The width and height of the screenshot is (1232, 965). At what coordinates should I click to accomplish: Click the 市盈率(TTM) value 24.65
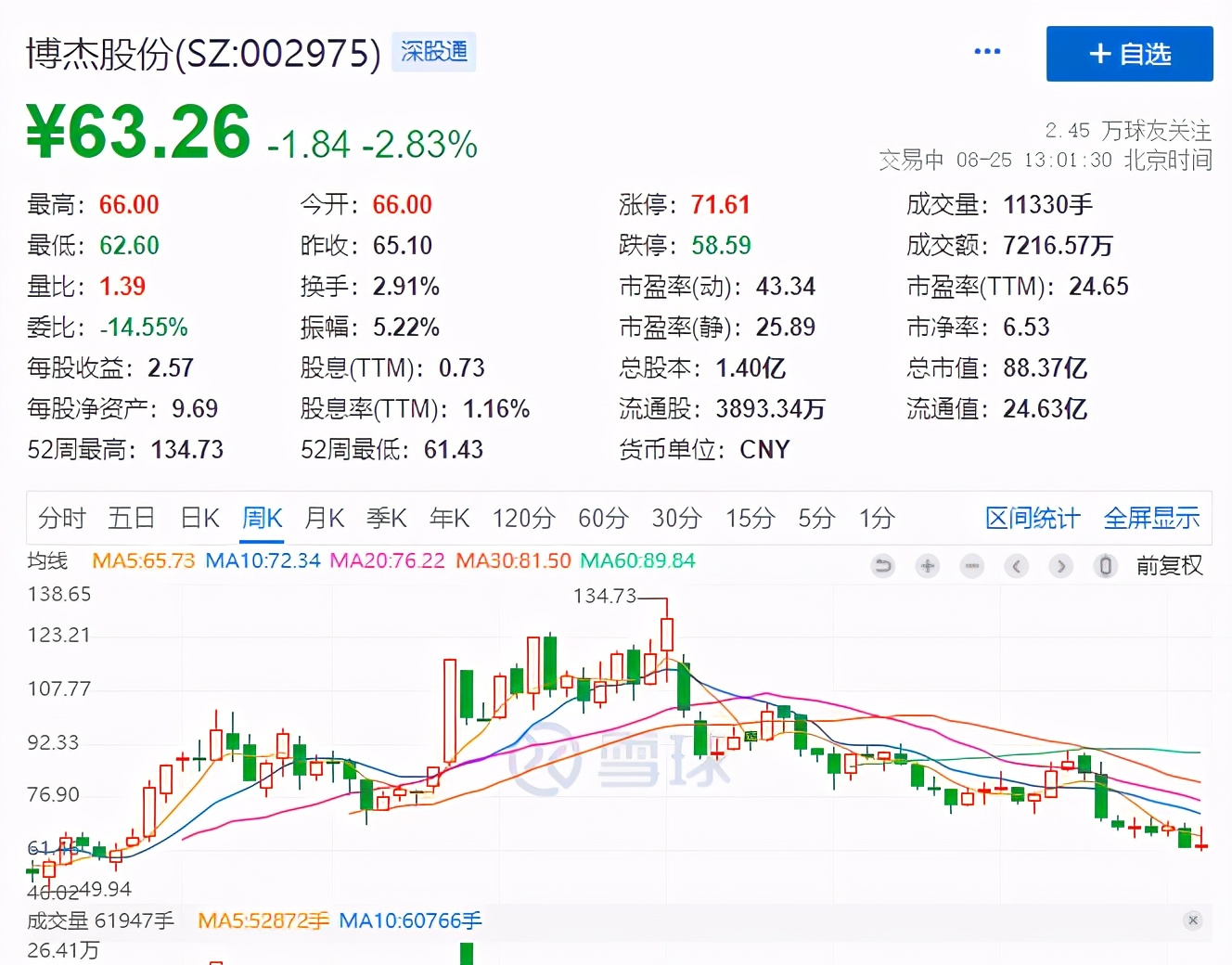1098,286
